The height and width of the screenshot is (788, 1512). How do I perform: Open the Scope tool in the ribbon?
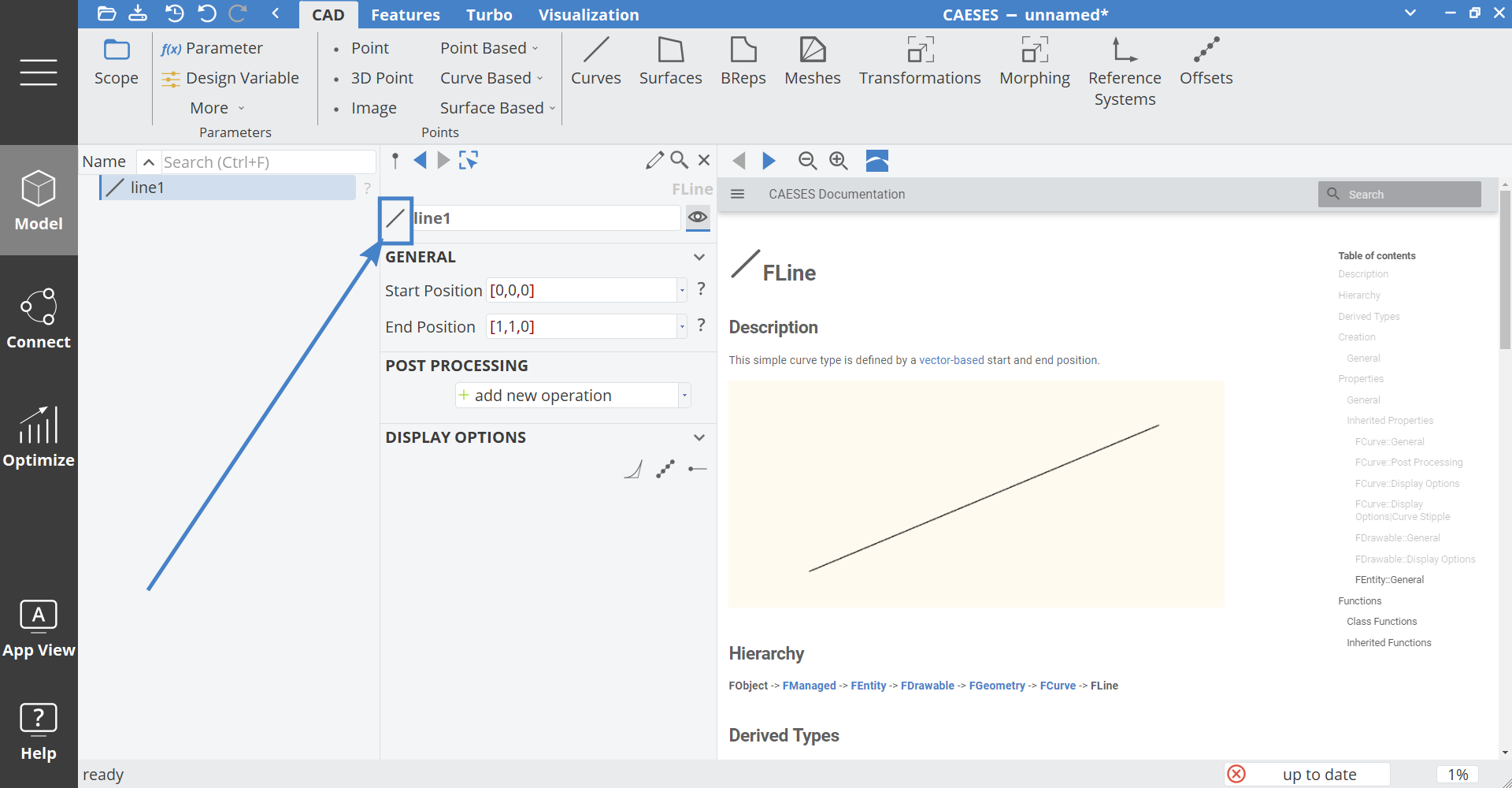coord(117,61)
